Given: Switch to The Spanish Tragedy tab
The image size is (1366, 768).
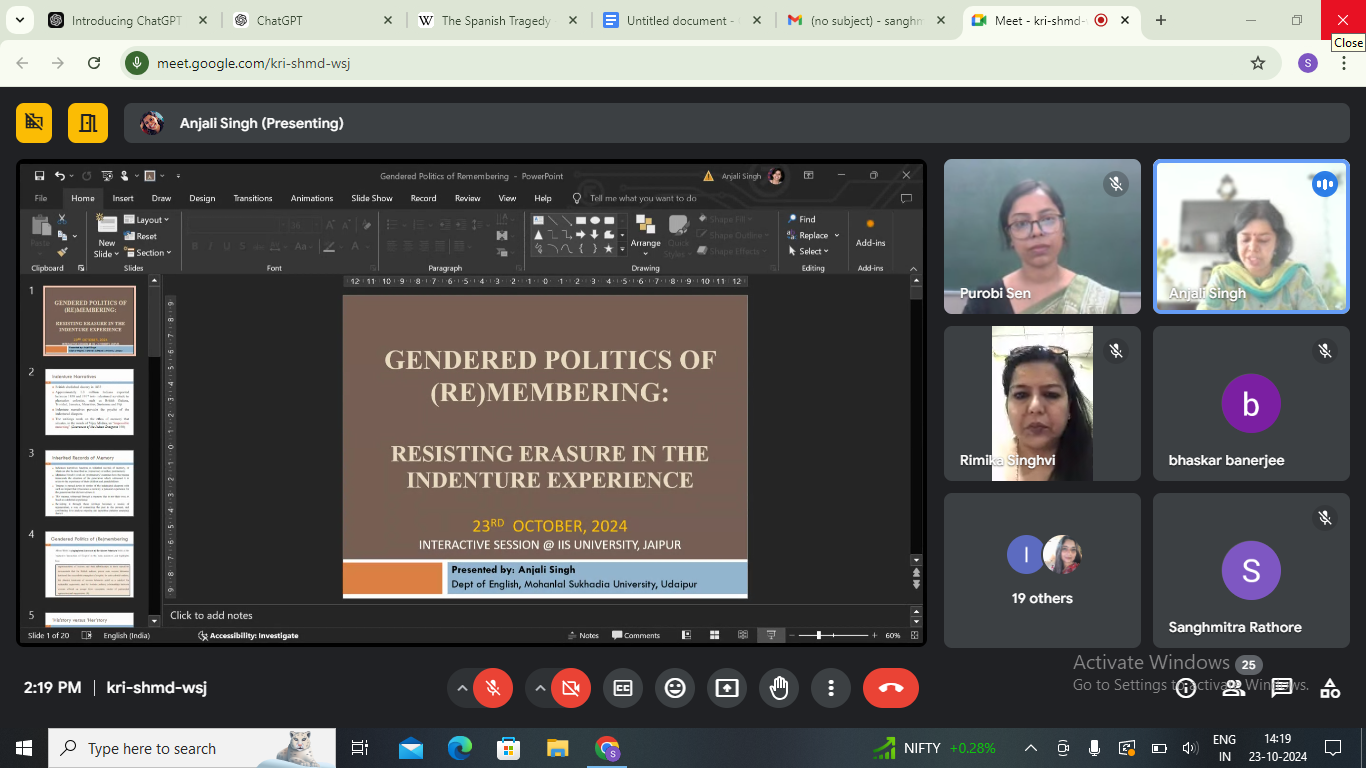Looking at the screenshot, I should point(495,20).
